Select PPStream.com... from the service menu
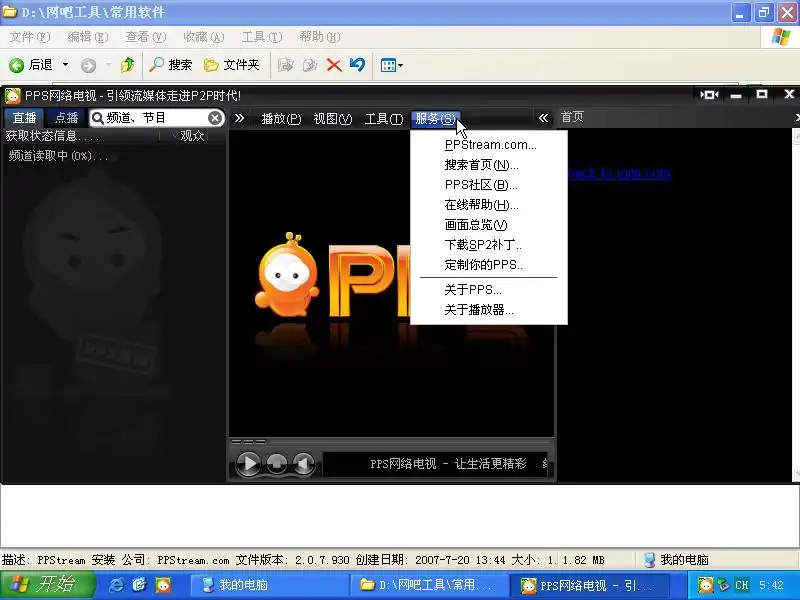800x600 pixels. pos(489,145)
